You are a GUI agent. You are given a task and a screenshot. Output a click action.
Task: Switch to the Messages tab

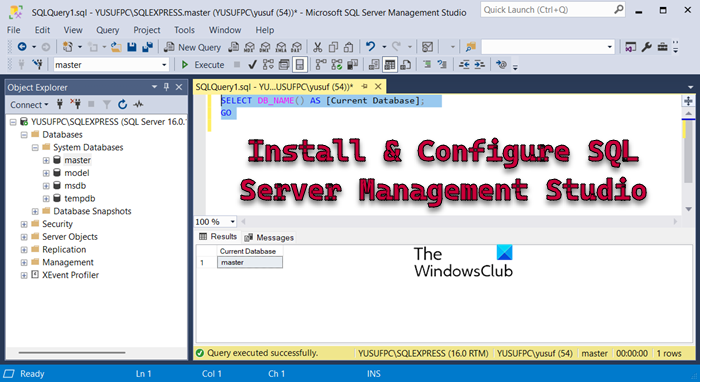point(269,237)
